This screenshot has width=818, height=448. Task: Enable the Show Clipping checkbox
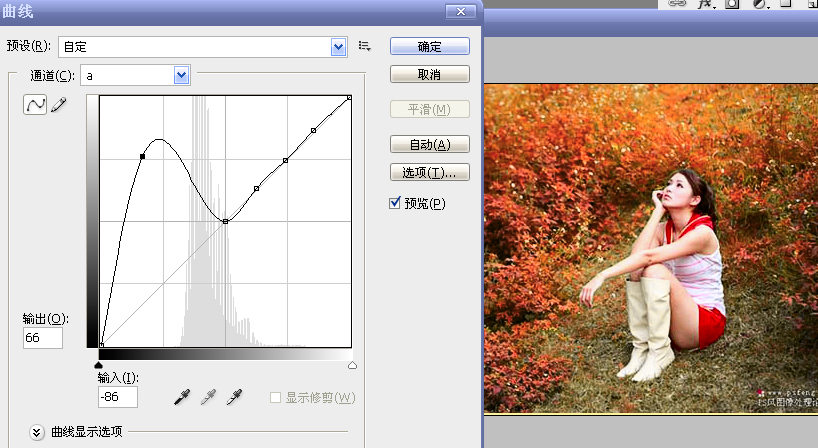(x=275, y=398)
